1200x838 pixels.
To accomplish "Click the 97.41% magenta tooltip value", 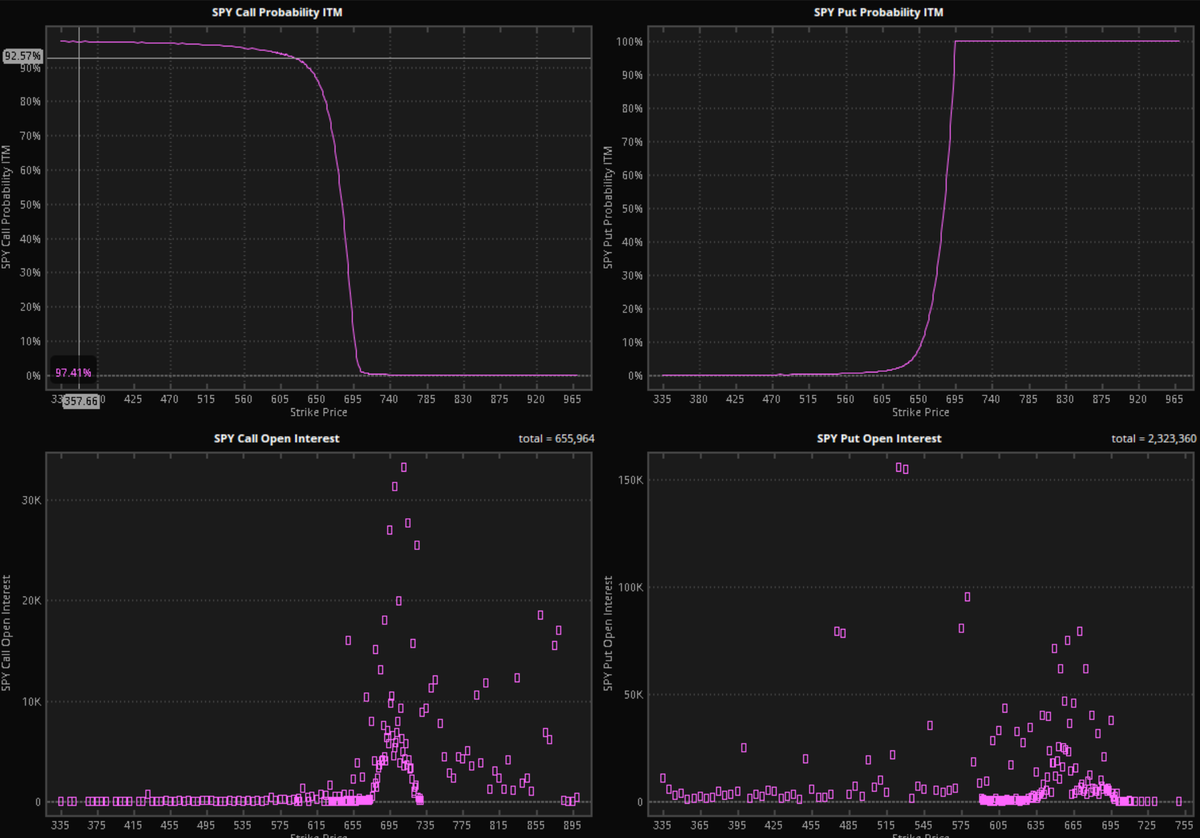I will pos(73,373).
